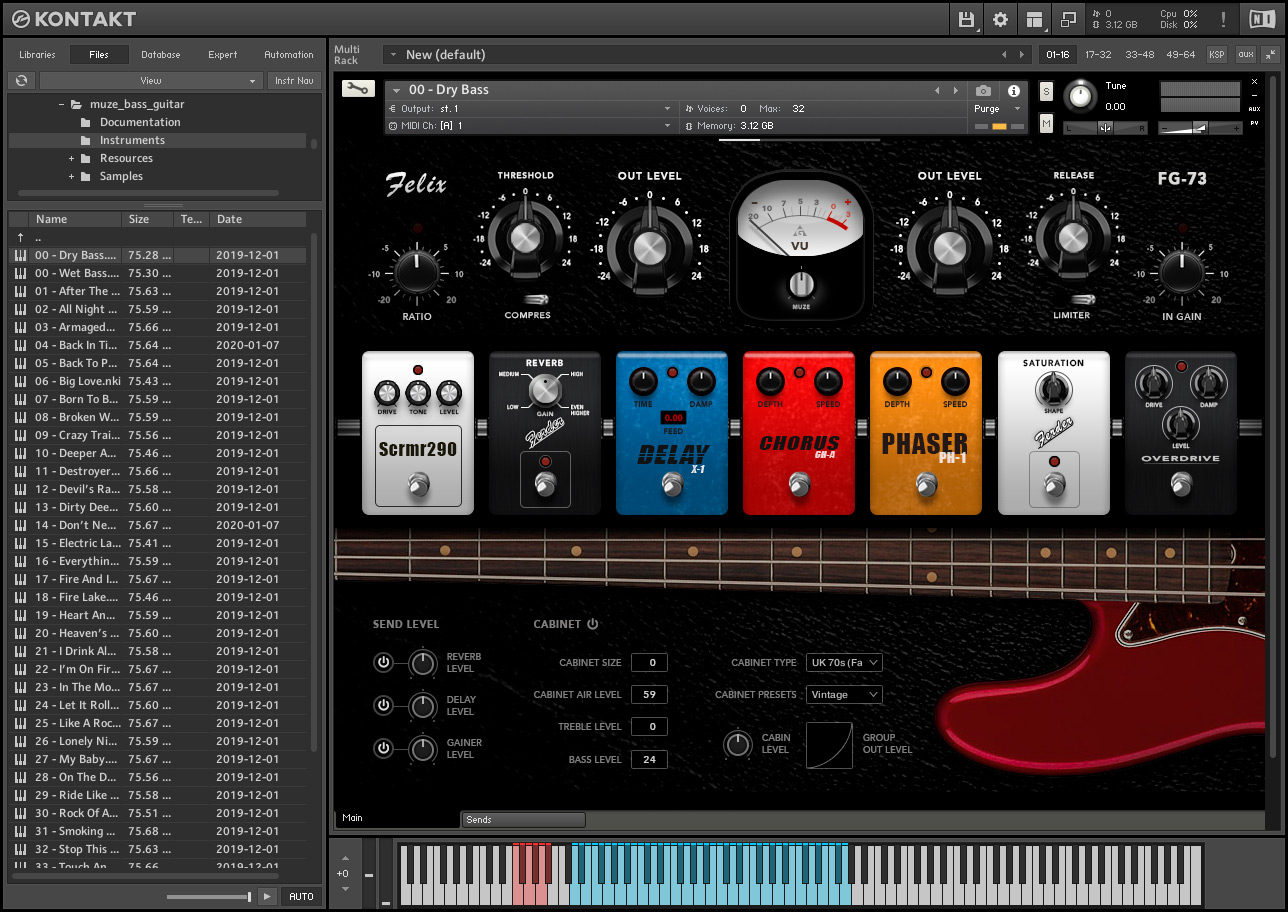Select rack page 49-64
1288x912 pixels.
(1180, 55)
